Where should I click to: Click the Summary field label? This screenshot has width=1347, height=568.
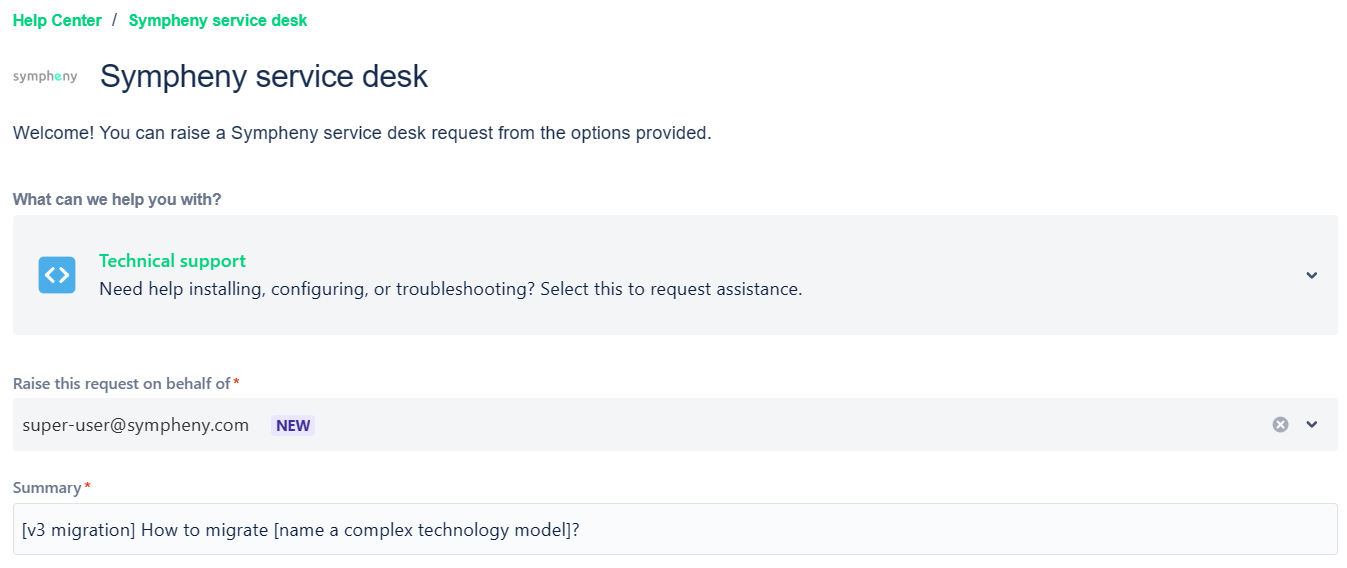(47, 488)
